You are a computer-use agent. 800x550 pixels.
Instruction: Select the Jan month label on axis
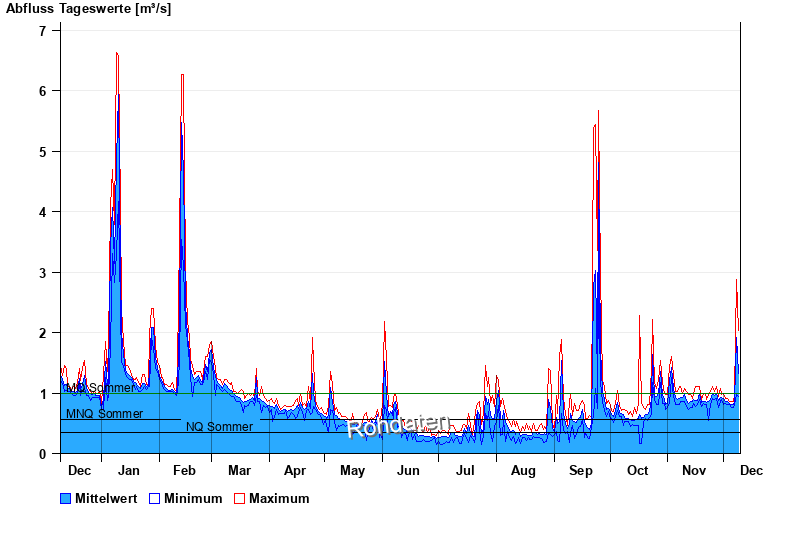click(127, 470)
